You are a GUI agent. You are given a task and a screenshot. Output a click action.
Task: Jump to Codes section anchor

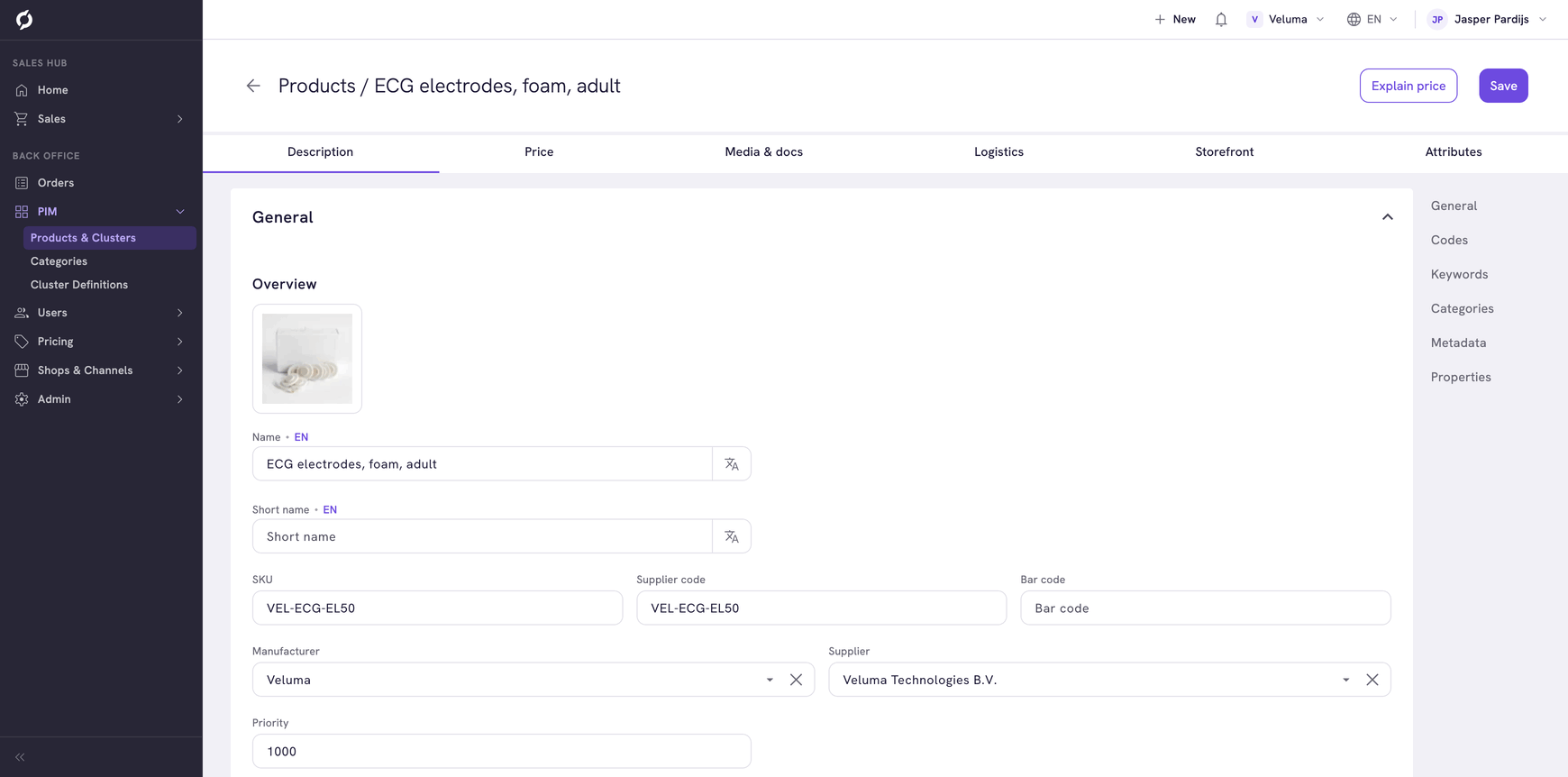click(x=1449, y=240)
